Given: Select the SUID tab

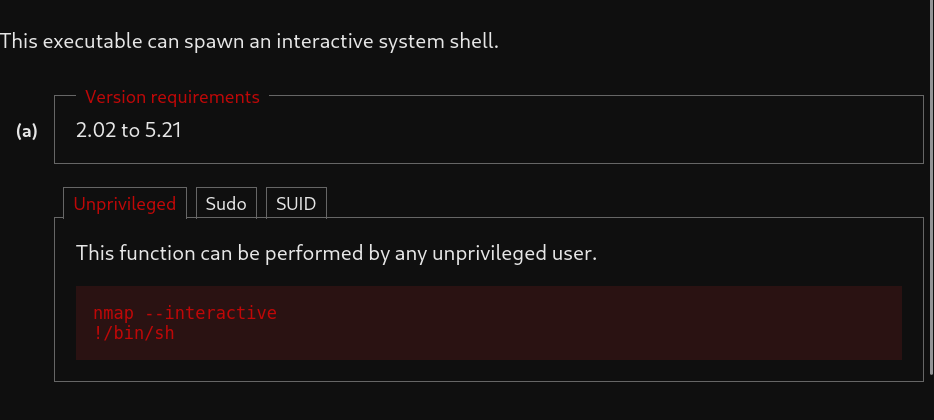Looking at the screenshot, I should [296, 203].
